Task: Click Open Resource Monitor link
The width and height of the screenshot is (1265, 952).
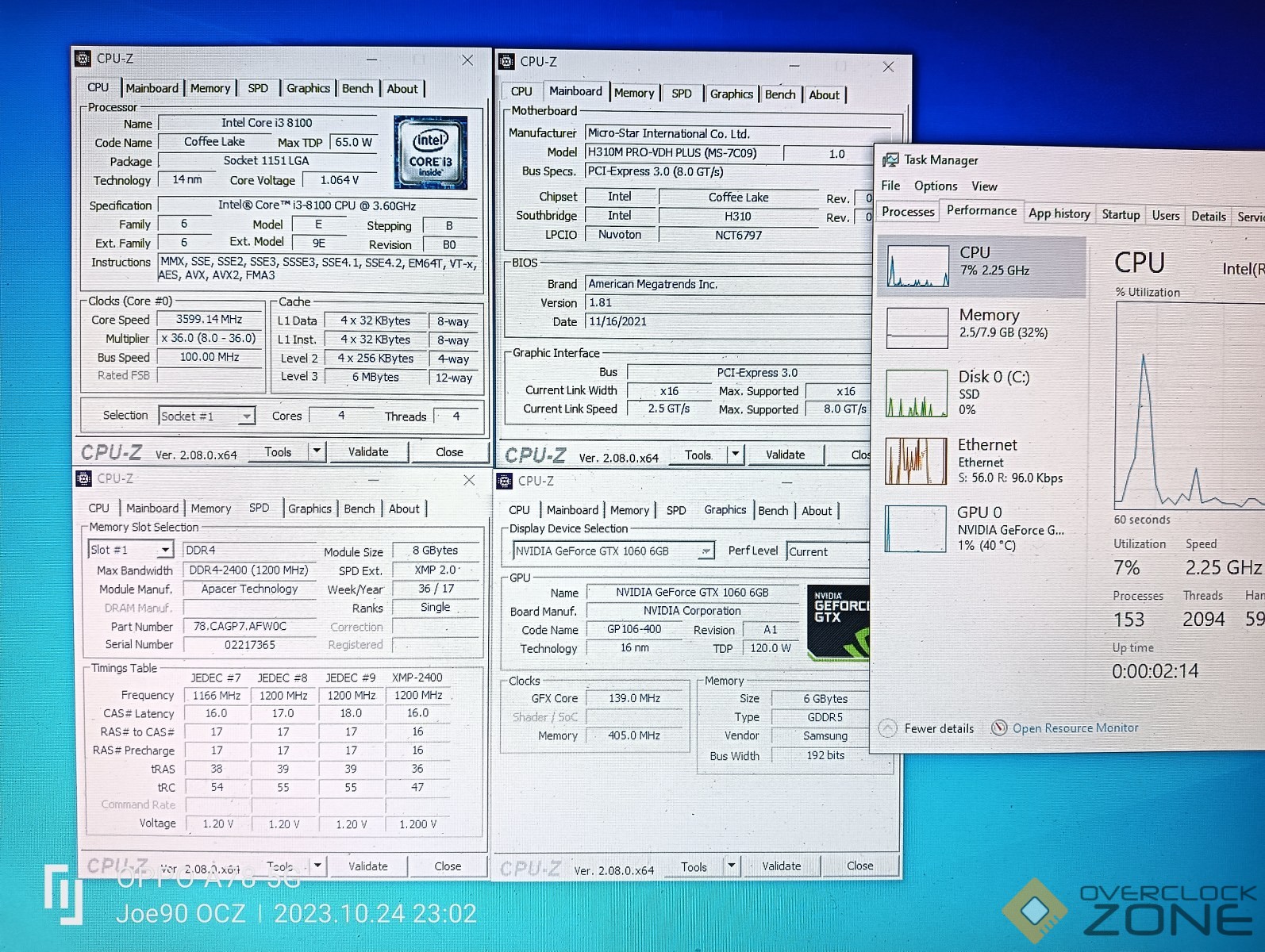Action: pos(1075,727)
